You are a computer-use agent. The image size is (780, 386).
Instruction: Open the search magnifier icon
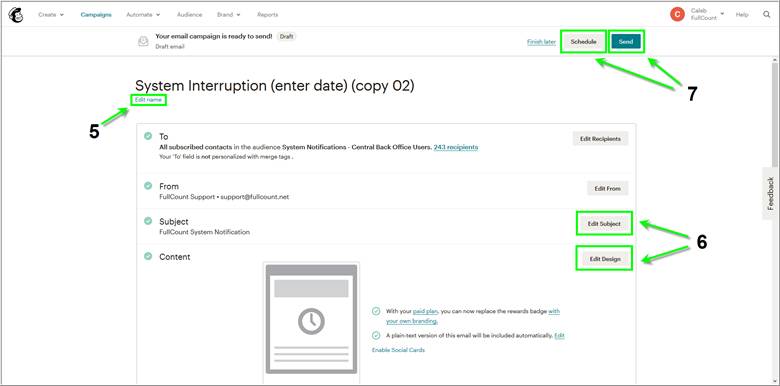767,15
